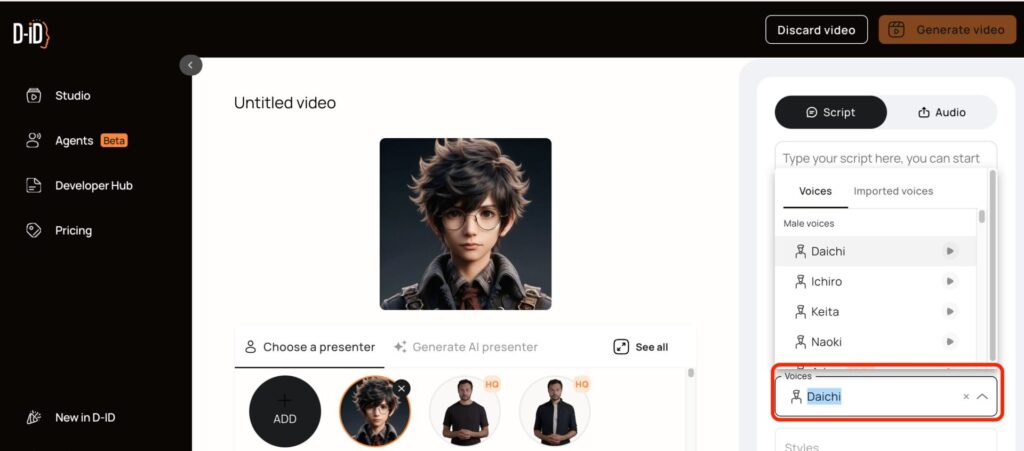Play the Daichi voice preview
The width and height of the screenshot is (1024, 451).
coord(950,251)
